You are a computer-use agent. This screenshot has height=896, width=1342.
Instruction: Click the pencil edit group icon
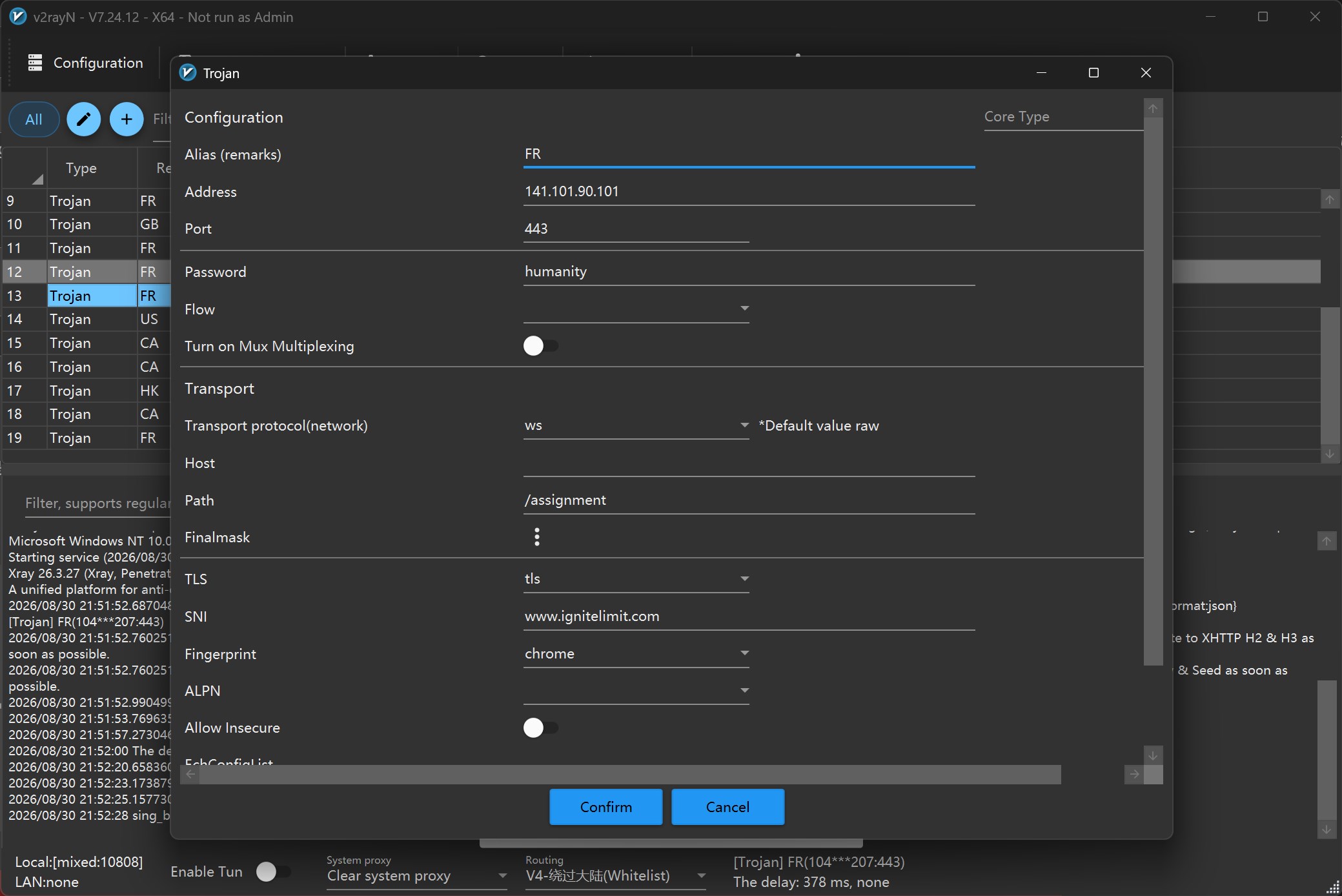(x=84, y=119)
